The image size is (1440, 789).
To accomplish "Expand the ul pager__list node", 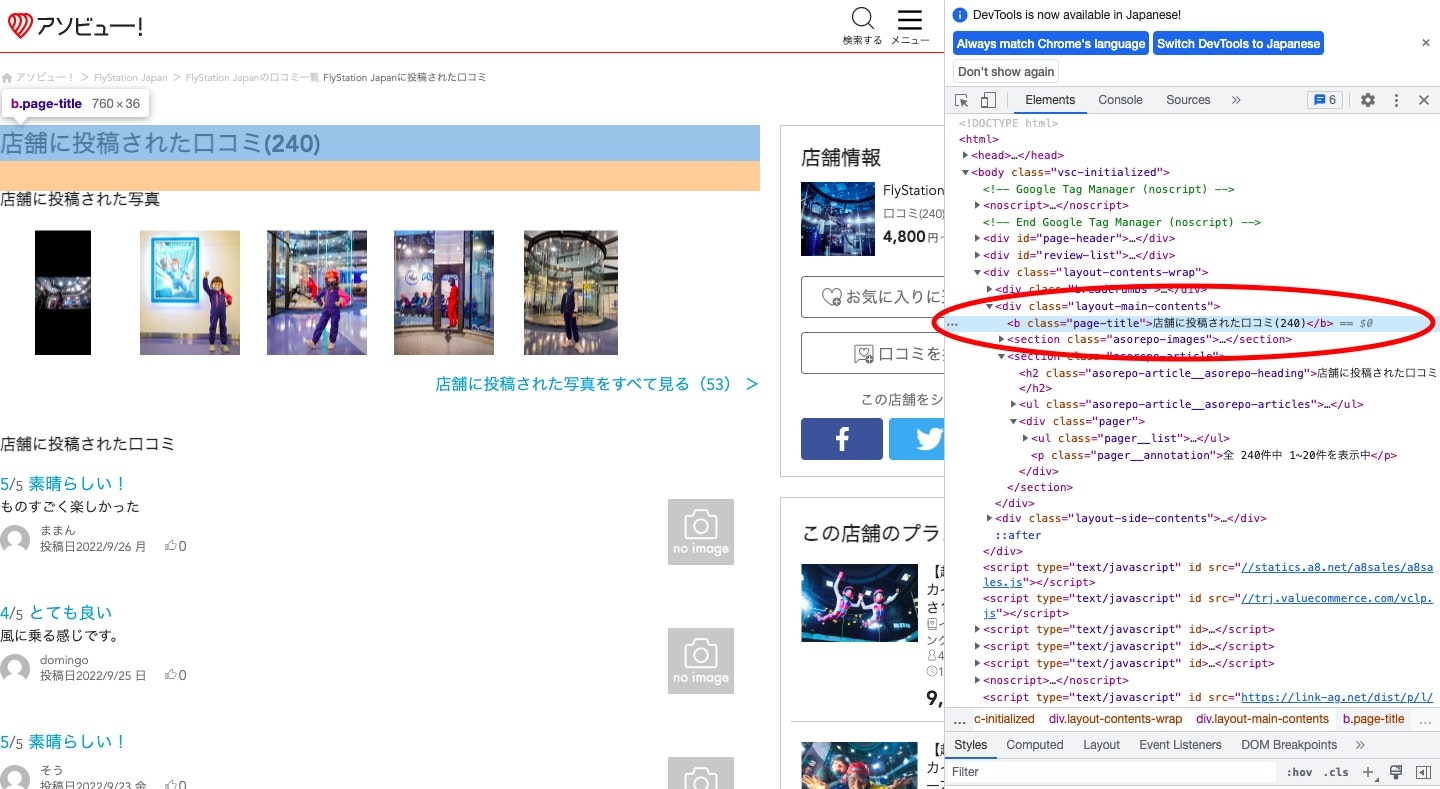I will [1026, 439].
